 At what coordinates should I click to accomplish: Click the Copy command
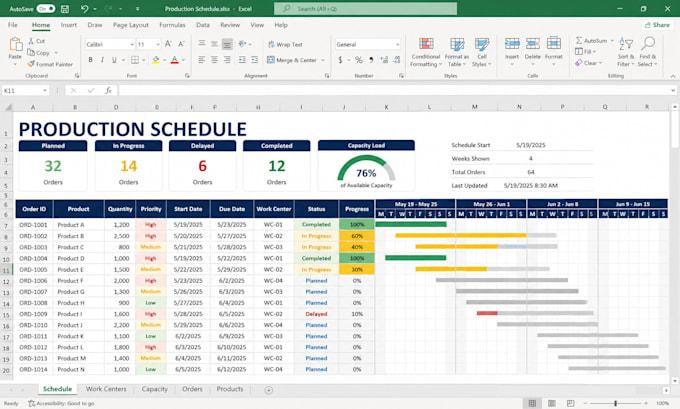click(x=39, y=52)
